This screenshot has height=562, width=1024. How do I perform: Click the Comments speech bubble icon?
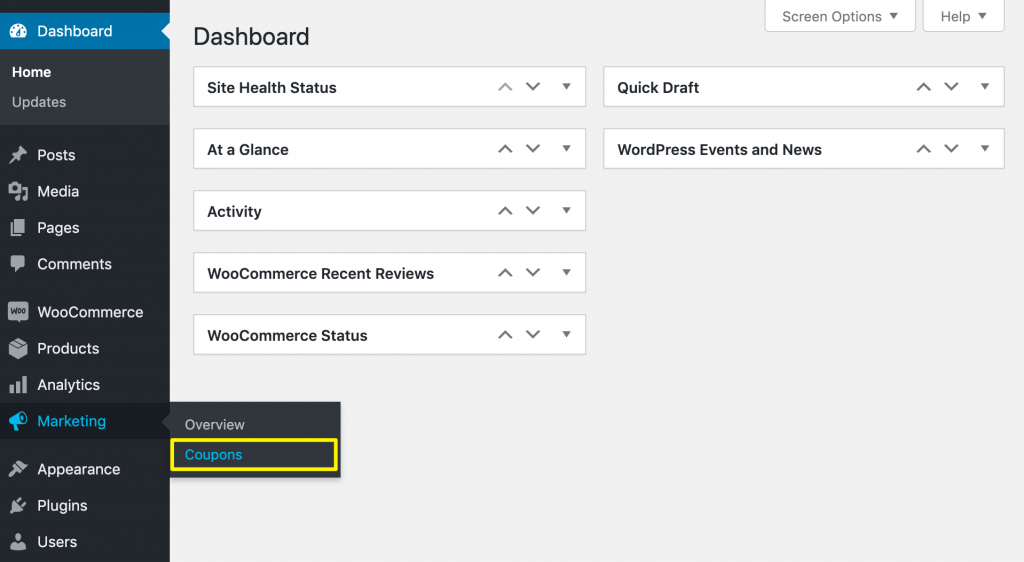coord(18,264)
